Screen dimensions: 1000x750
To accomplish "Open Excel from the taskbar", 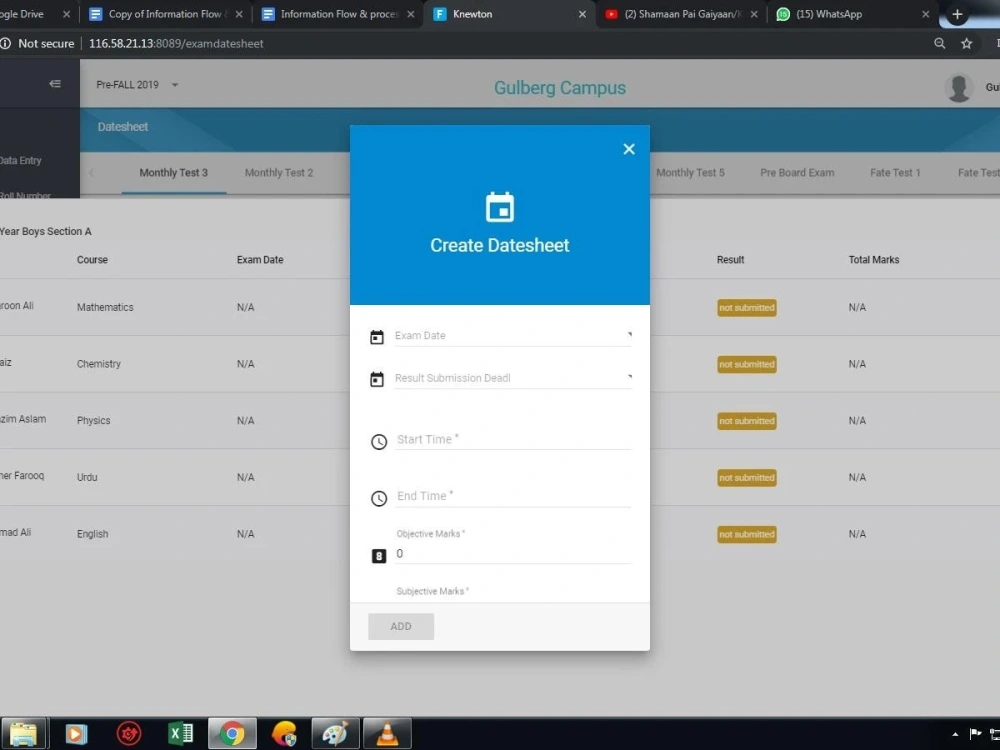I will [180, 733].
